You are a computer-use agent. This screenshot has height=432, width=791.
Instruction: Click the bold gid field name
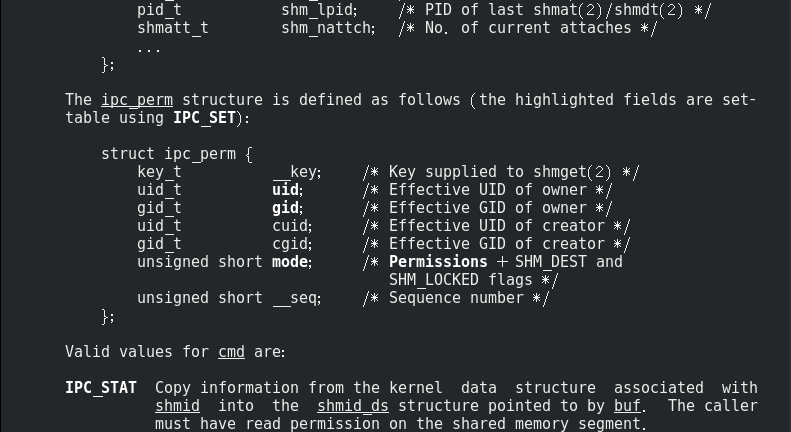(285, 208)
